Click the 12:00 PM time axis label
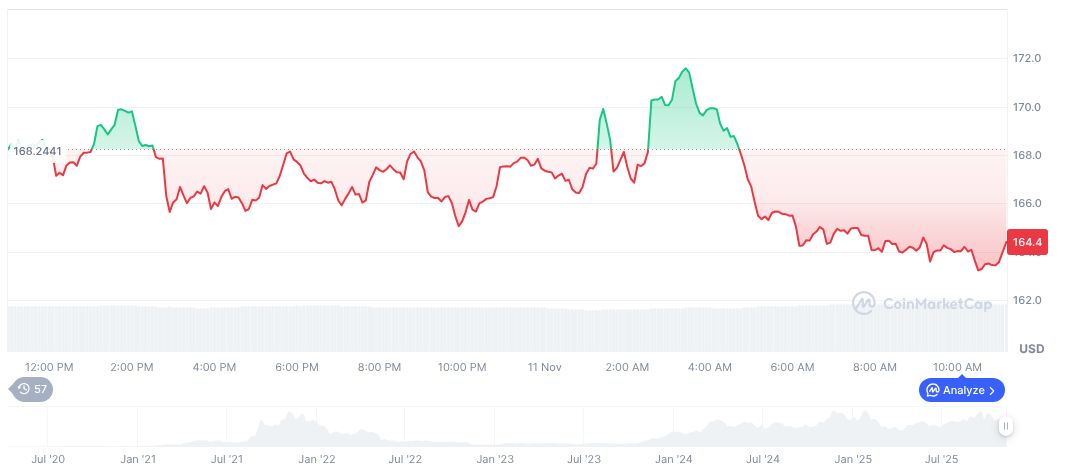The width and height of the screenshot is (1072, 470). [49, 367]
